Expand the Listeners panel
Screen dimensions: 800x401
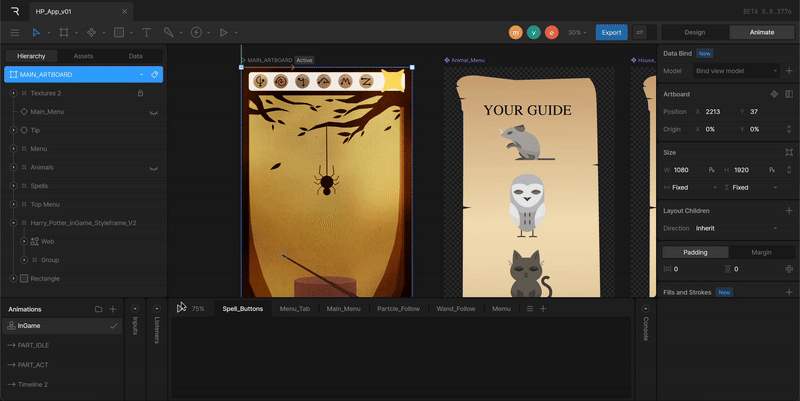(157, 309)
